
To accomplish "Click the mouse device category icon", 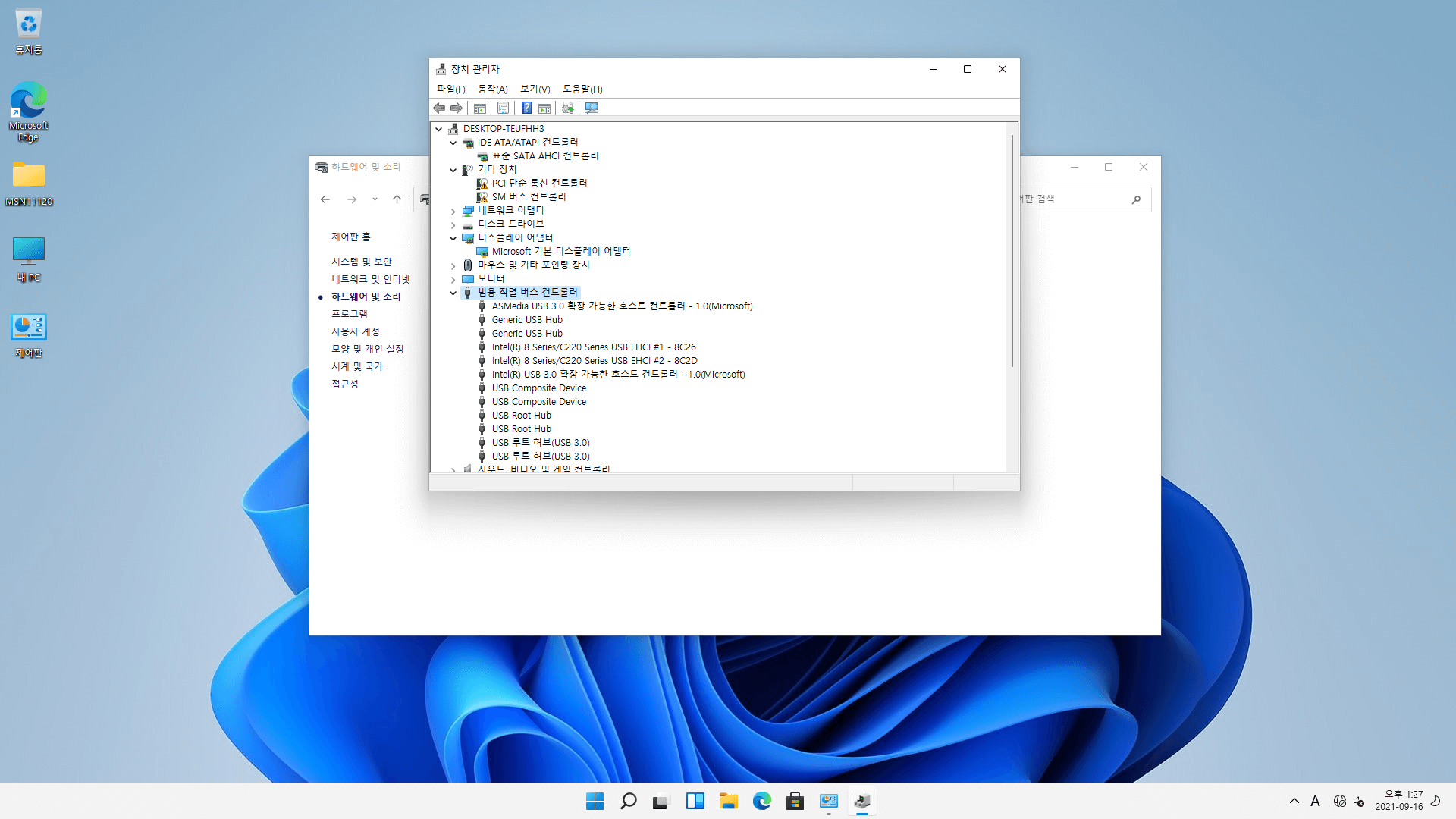I will point(468,265).
